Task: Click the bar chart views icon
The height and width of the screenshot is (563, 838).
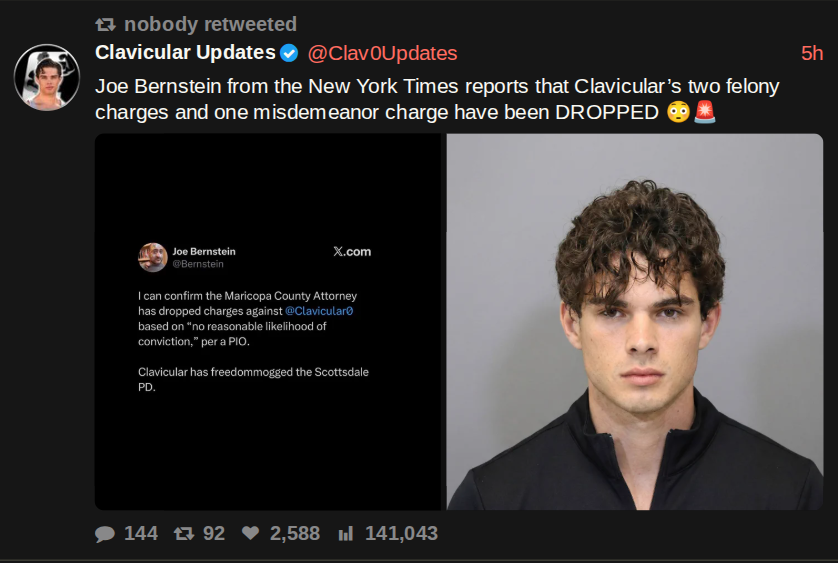Action: coord(346,533)
